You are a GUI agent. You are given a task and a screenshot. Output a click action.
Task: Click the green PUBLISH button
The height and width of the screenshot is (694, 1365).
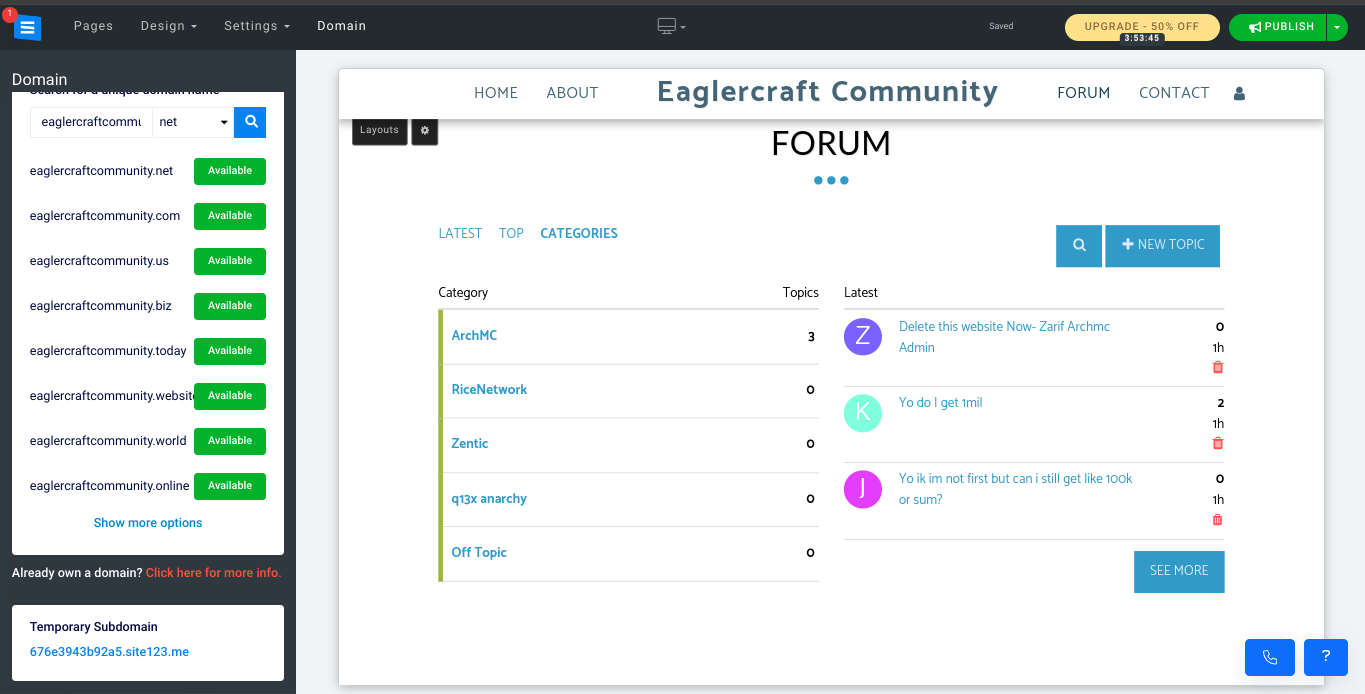coord(1277,27)
